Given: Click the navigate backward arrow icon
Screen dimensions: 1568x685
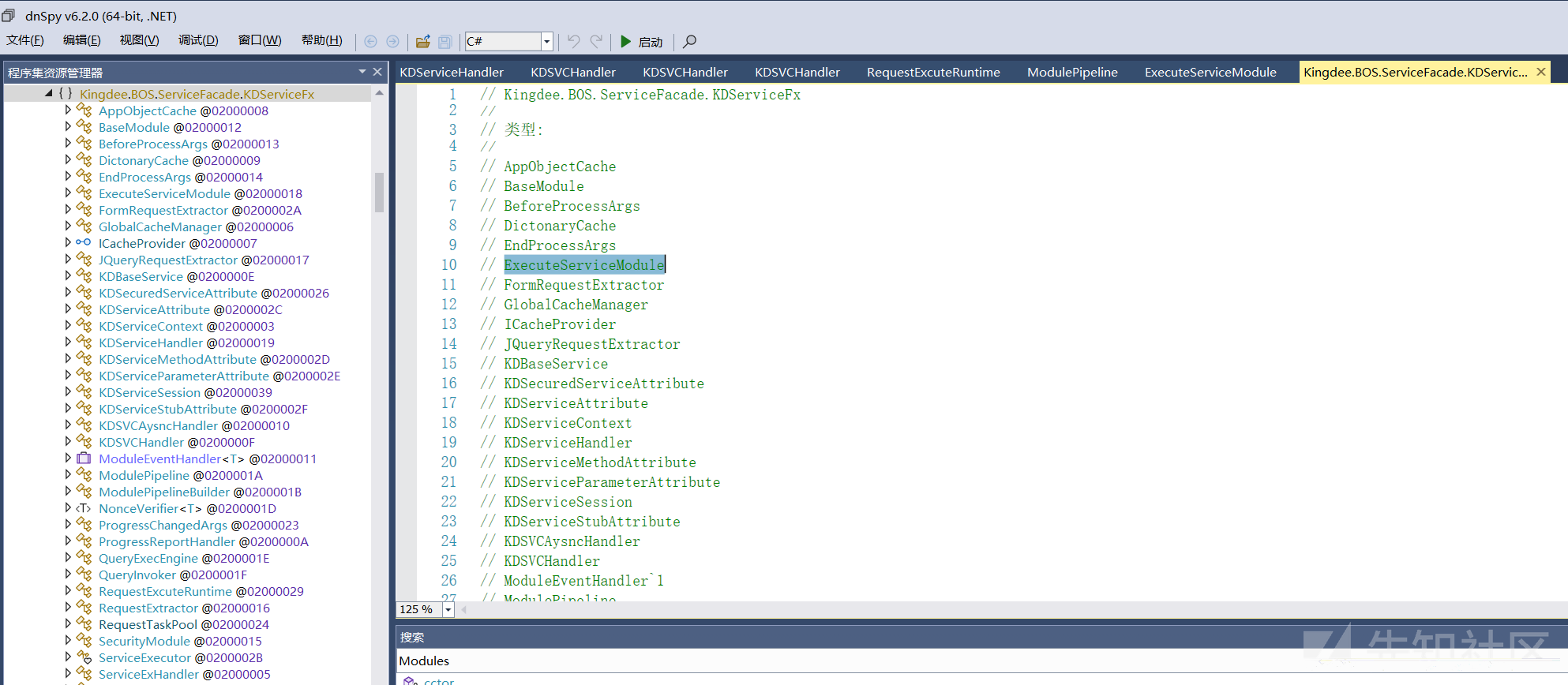Looking at the screenshot, I should tap(370, 41).
